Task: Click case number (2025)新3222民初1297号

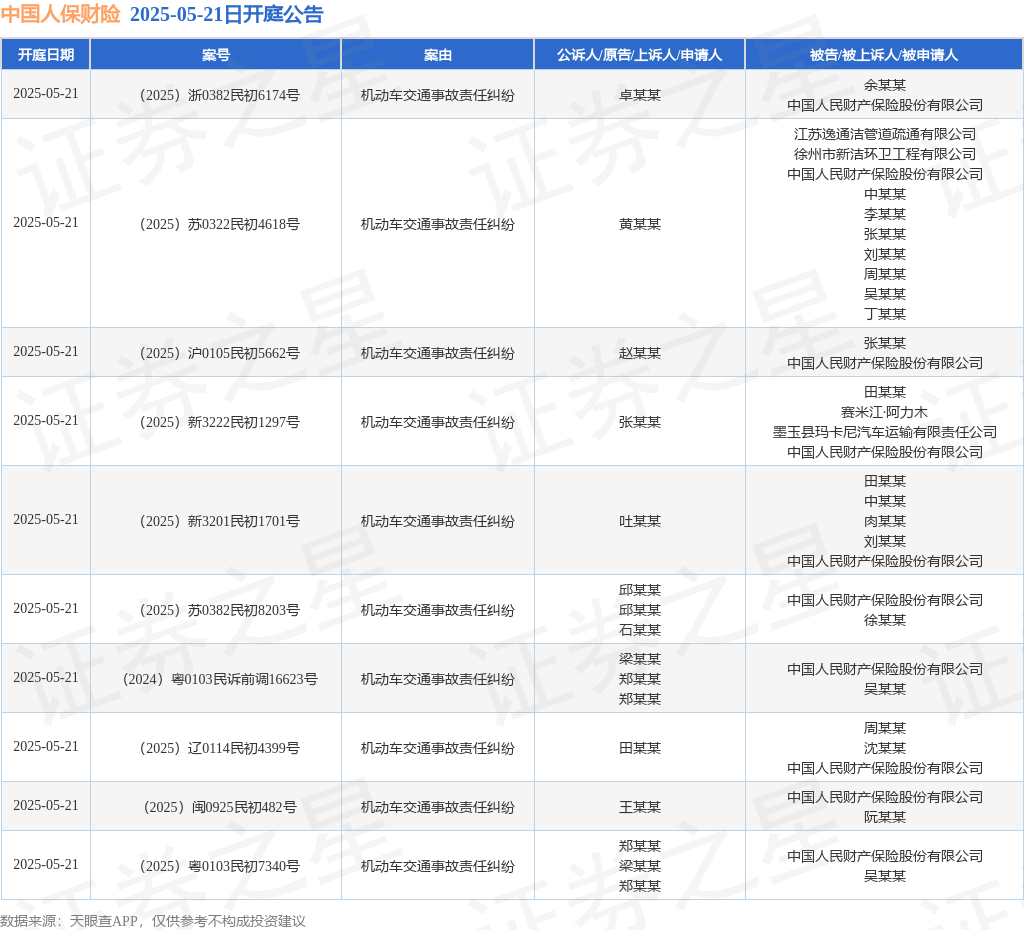Action: (x=219, y=423)
